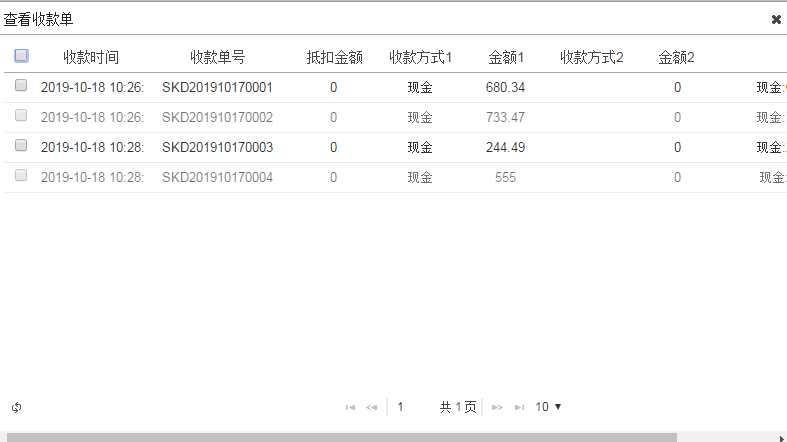
Task: Toggle the select-all checkbox in the header
Action: tap(21, 56)
